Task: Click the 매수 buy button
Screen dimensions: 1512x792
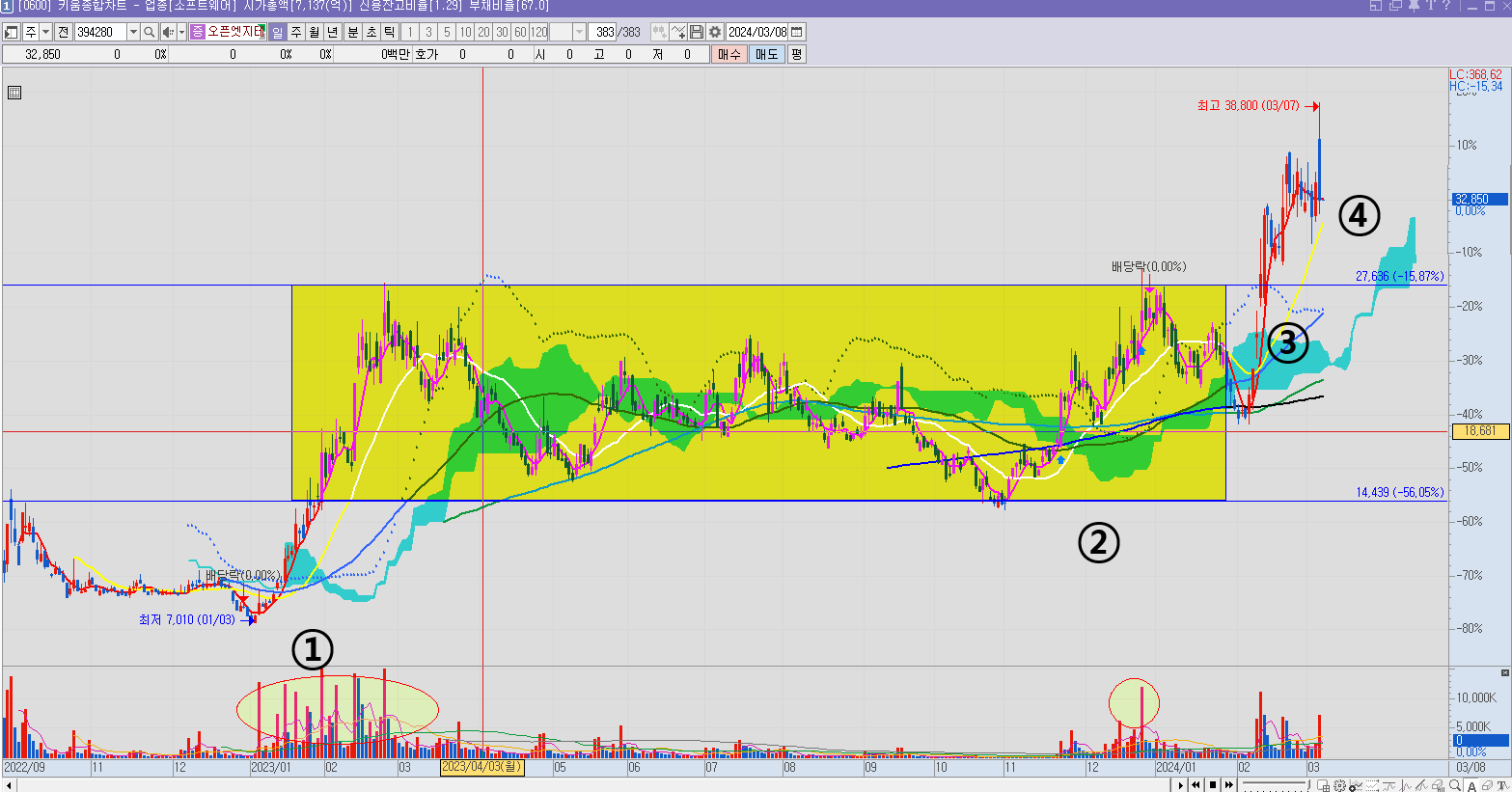Action: tap(729, 54)
